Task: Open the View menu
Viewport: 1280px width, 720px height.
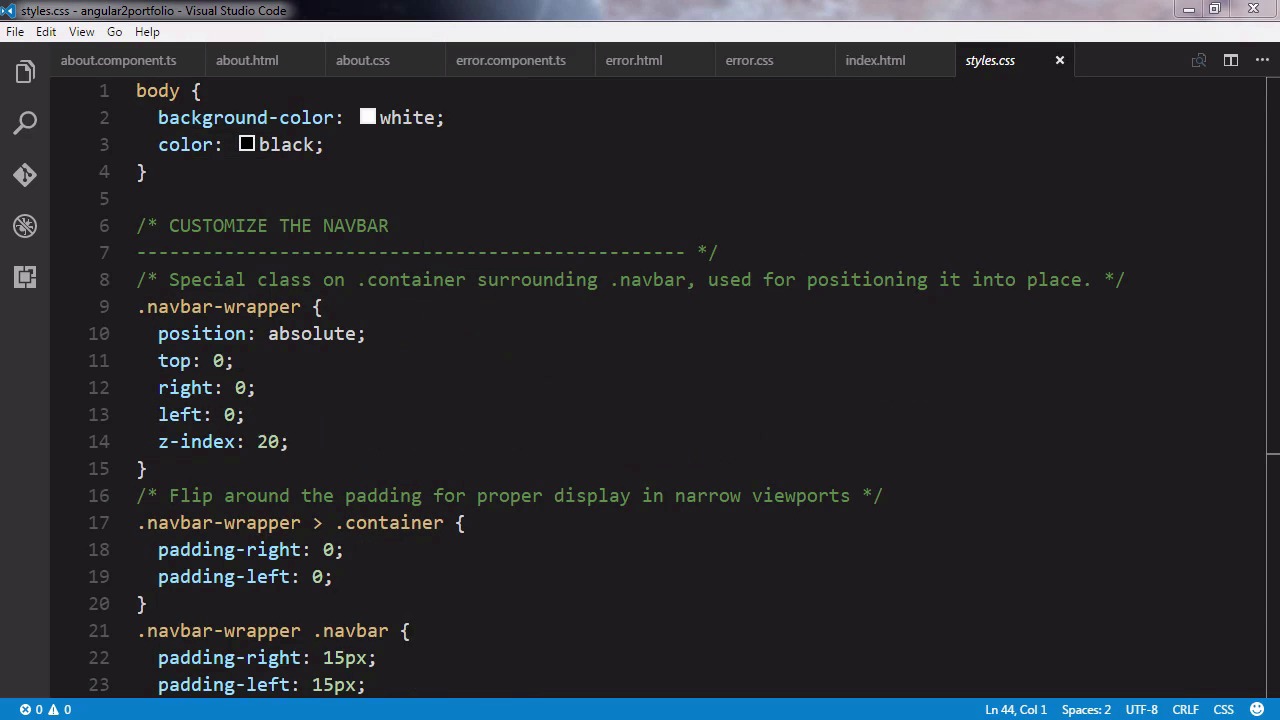Action: (82, 32)
